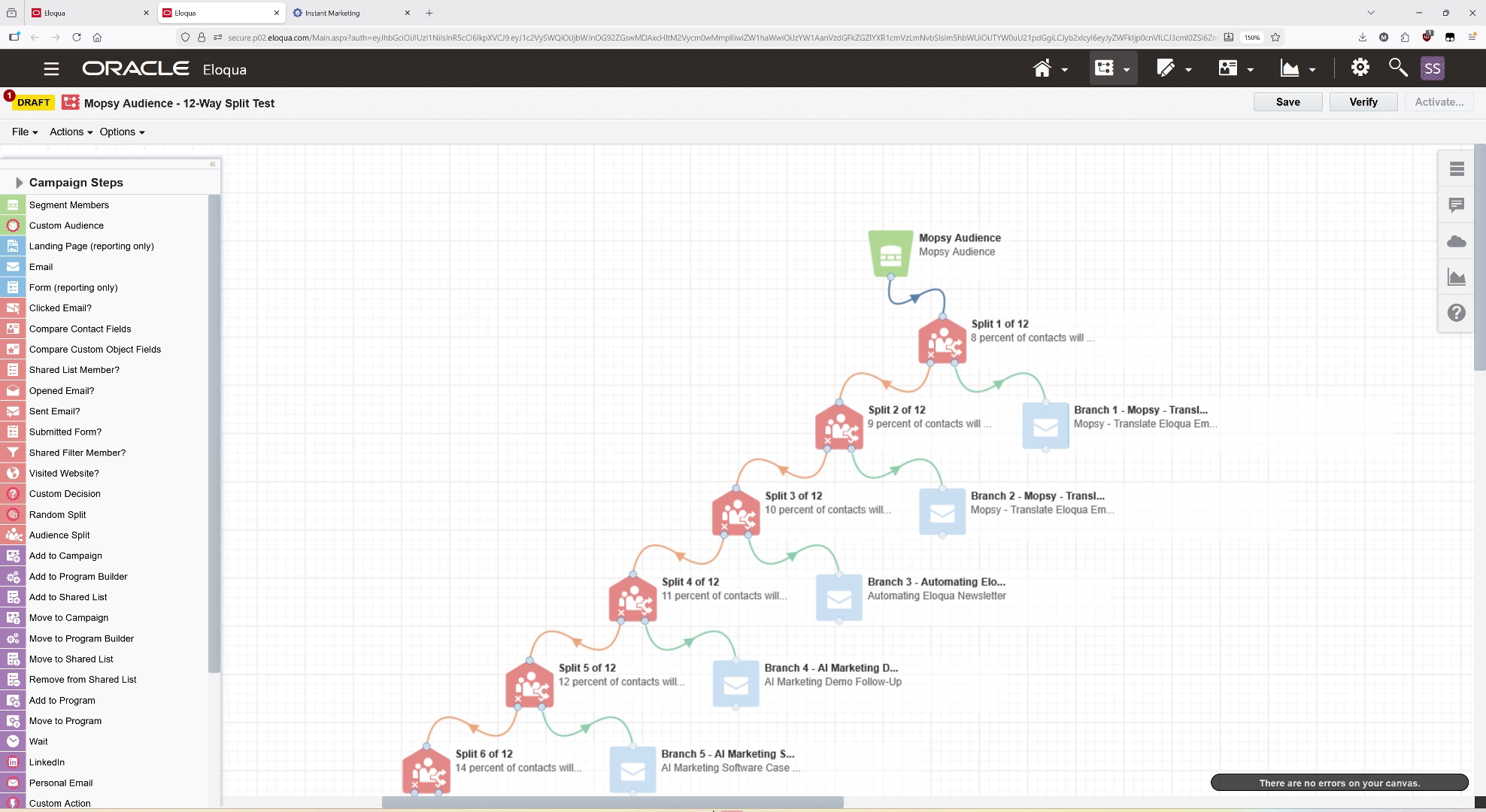The image size is (1486, 812).
Task: Select the Random Split step
Action: 105,514
